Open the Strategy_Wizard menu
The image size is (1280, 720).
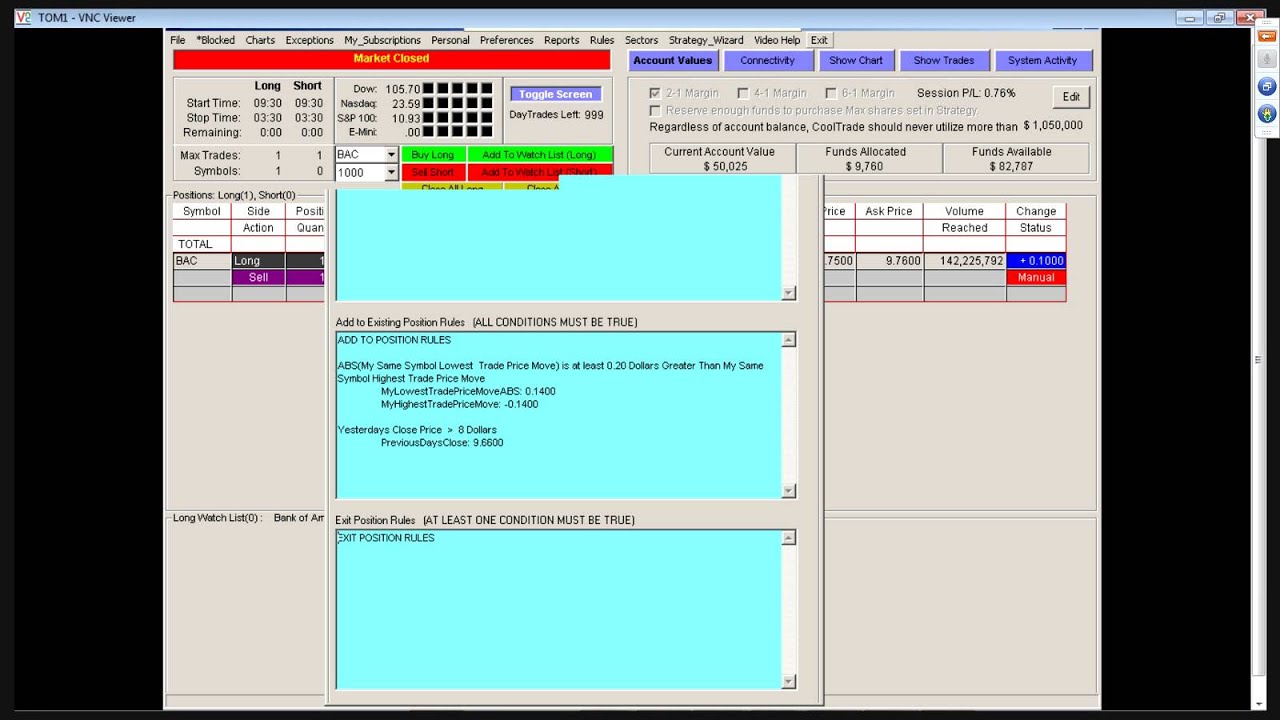click(x=706, y=40)
